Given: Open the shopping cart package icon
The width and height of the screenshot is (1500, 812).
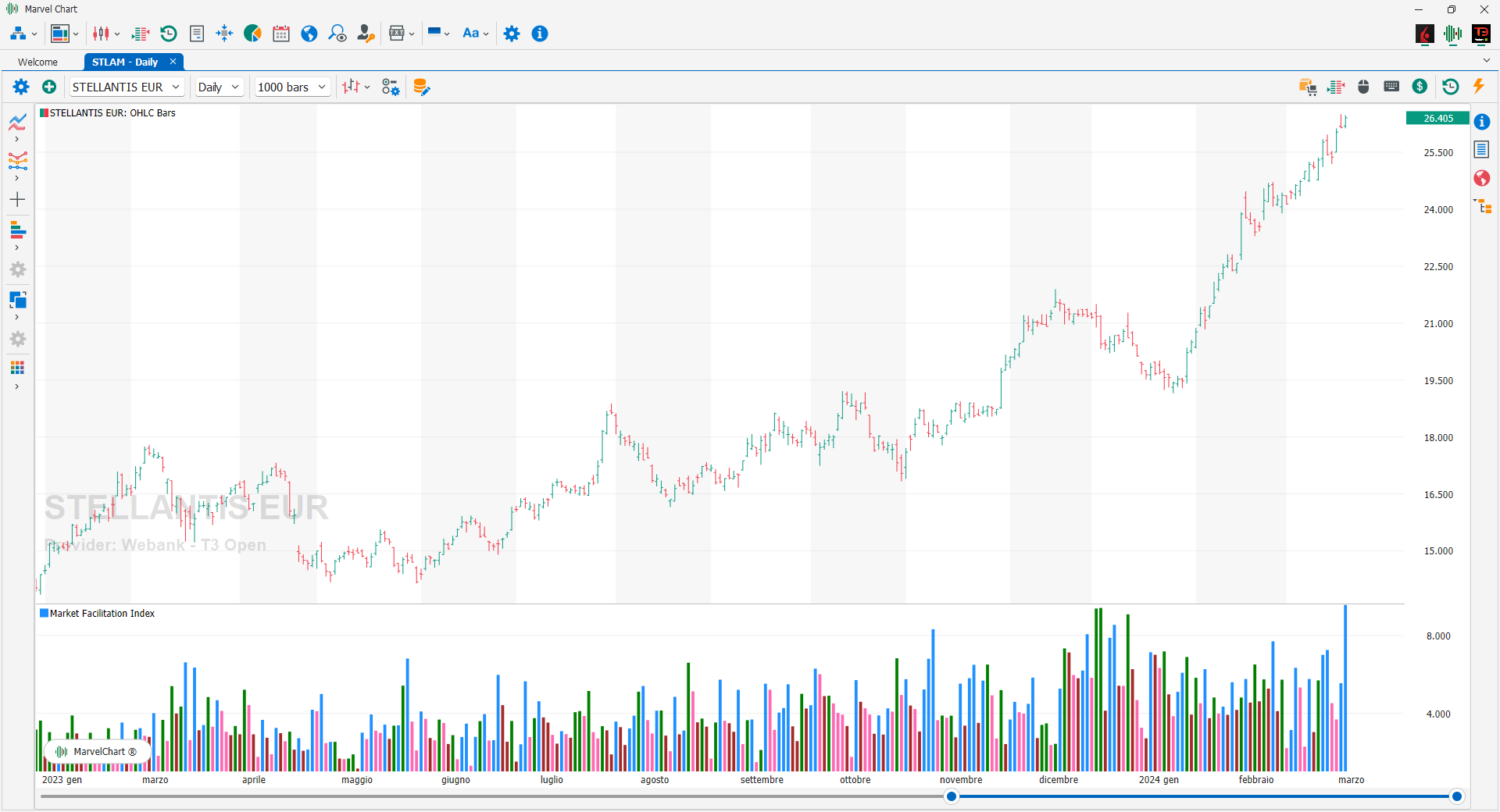Looking at the screenshot, I should (1308, 87).
